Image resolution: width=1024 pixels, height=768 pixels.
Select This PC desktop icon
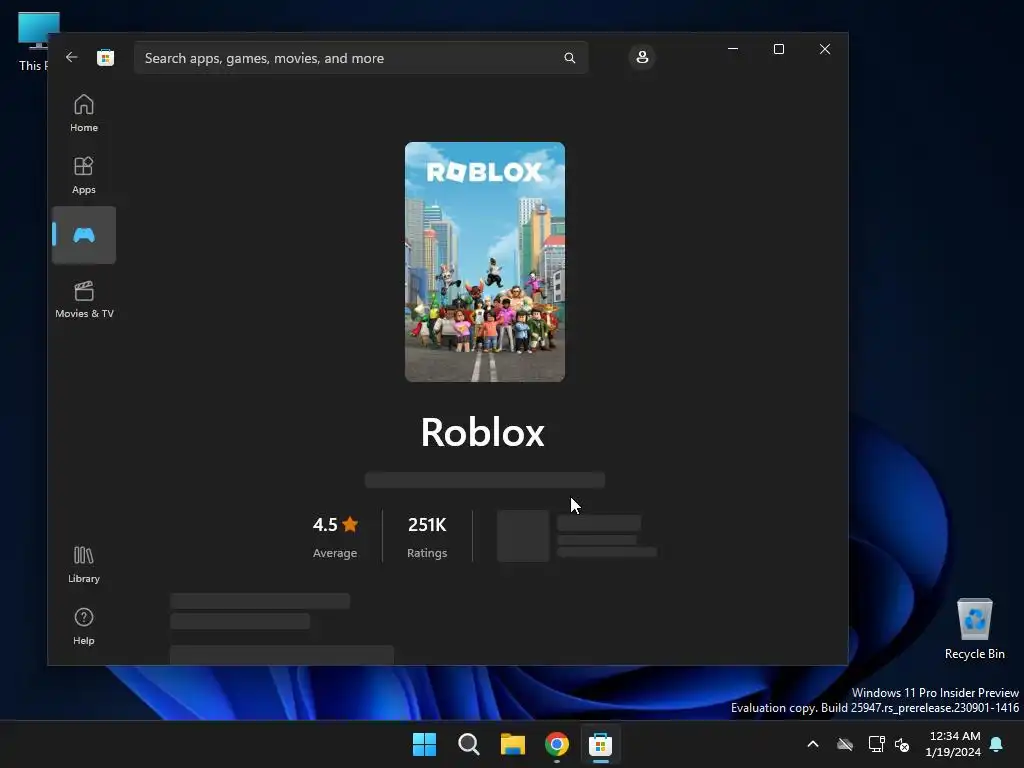(x=33, y=41)
